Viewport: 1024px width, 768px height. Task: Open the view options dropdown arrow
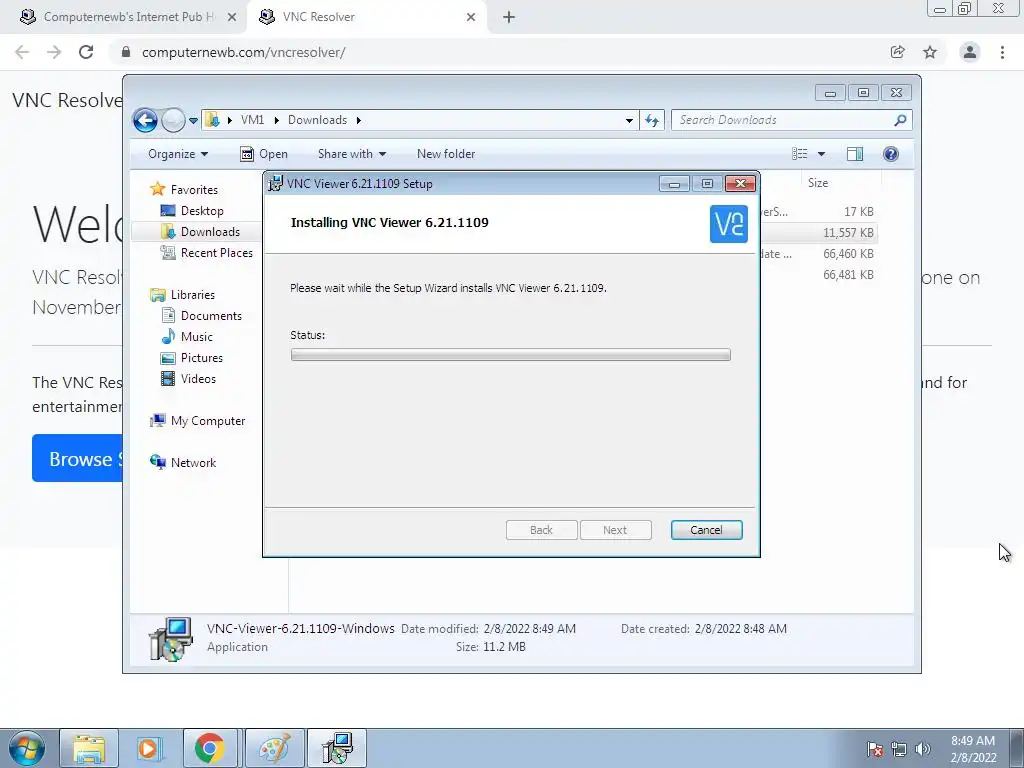tap(822, 154)
